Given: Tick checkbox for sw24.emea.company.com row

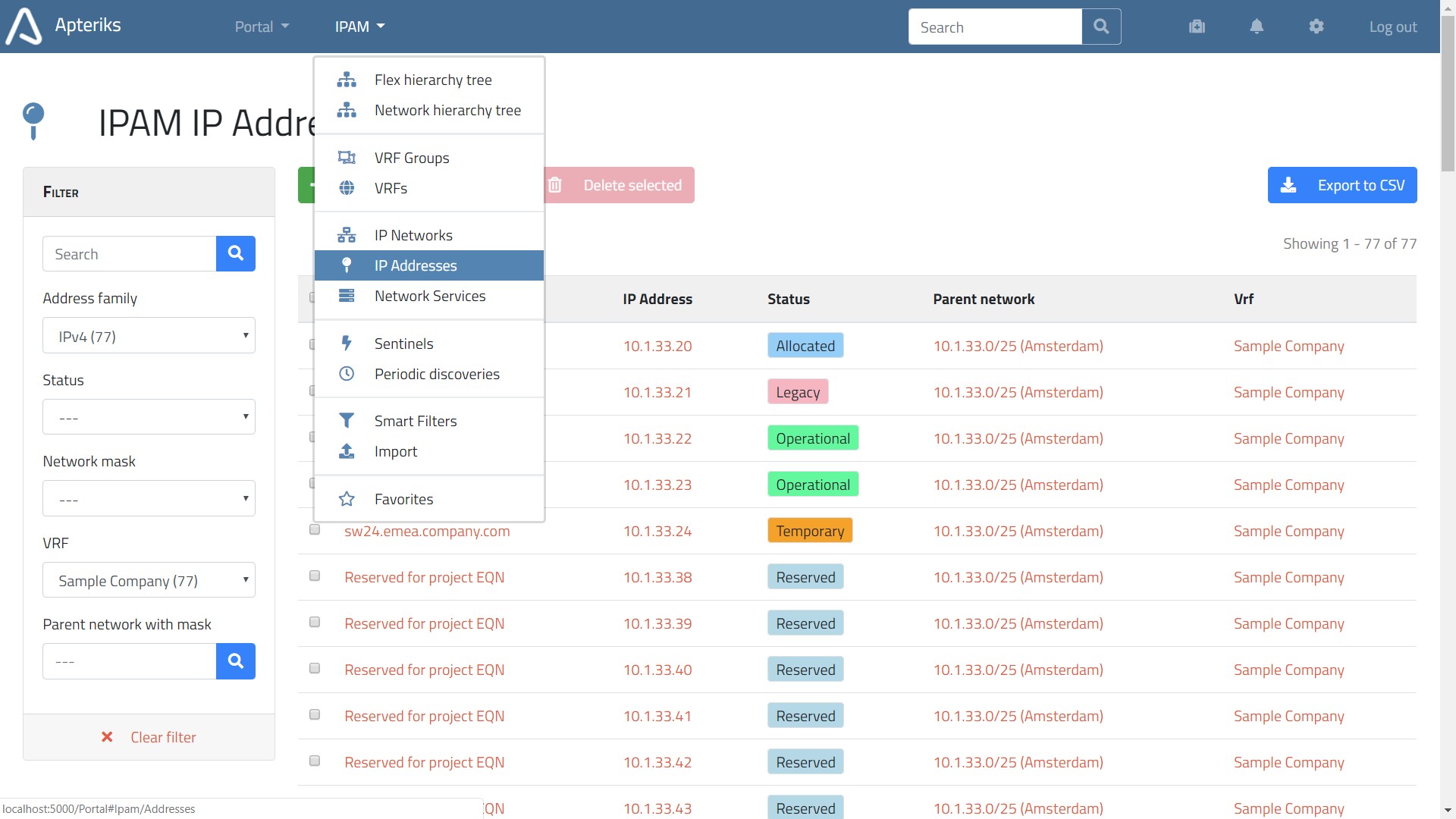Looking at the screenshot, I should coord(315,530).
